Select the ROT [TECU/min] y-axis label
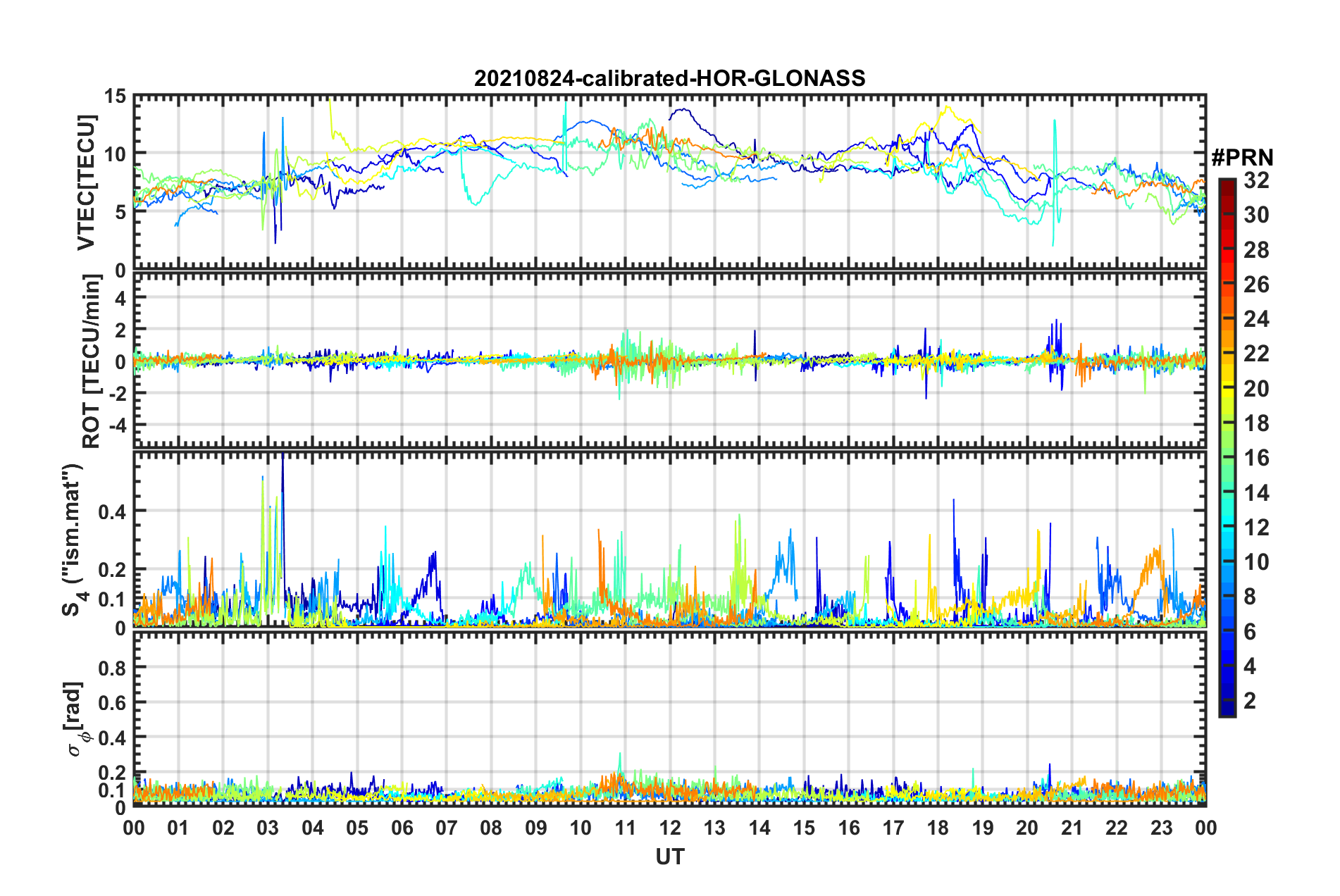The height and width of the screenshot is (896, 1340). 92,361
